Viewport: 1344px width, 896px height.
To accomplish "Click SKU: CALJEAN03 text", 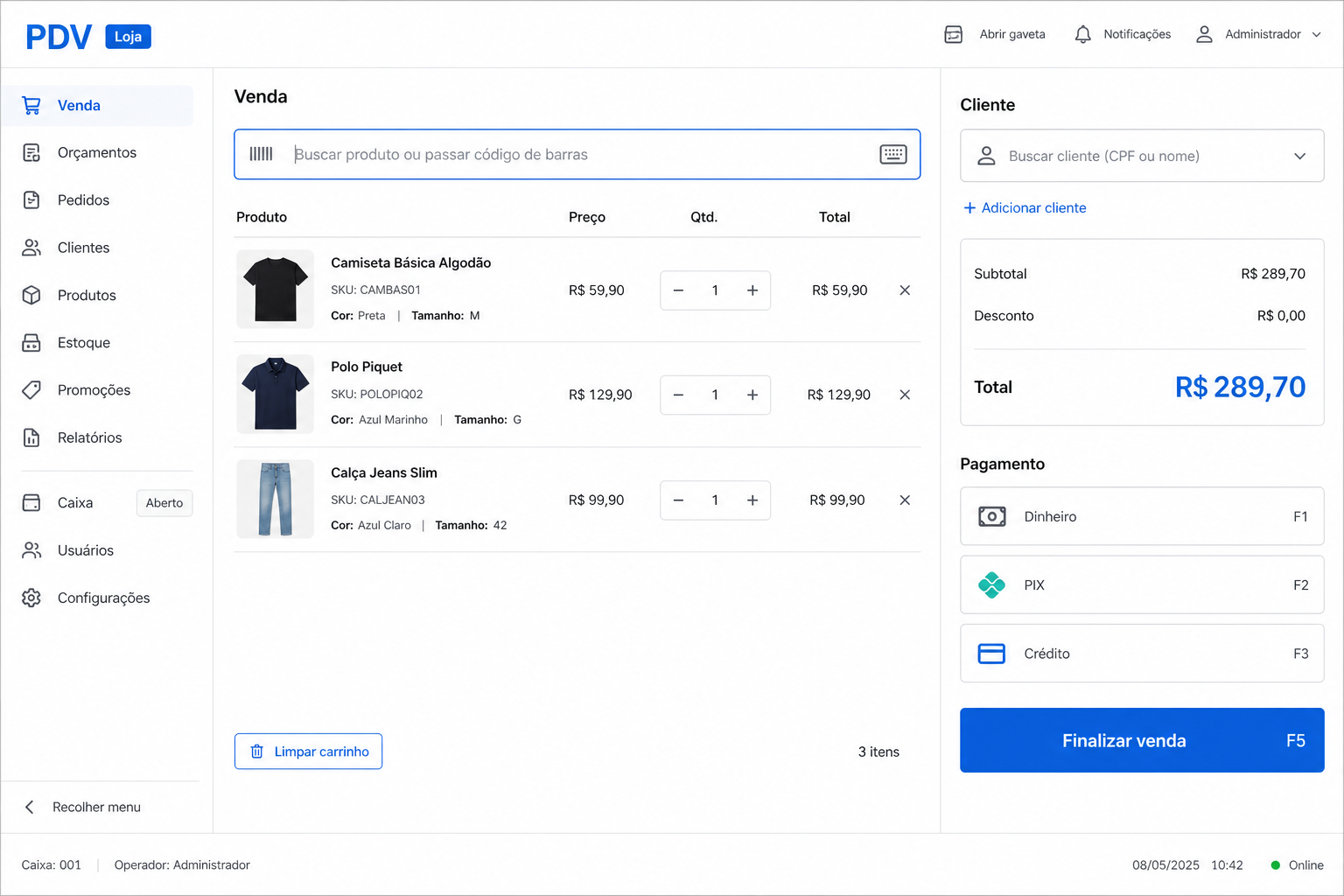I will pyautogui.click(x=377, y=500).
